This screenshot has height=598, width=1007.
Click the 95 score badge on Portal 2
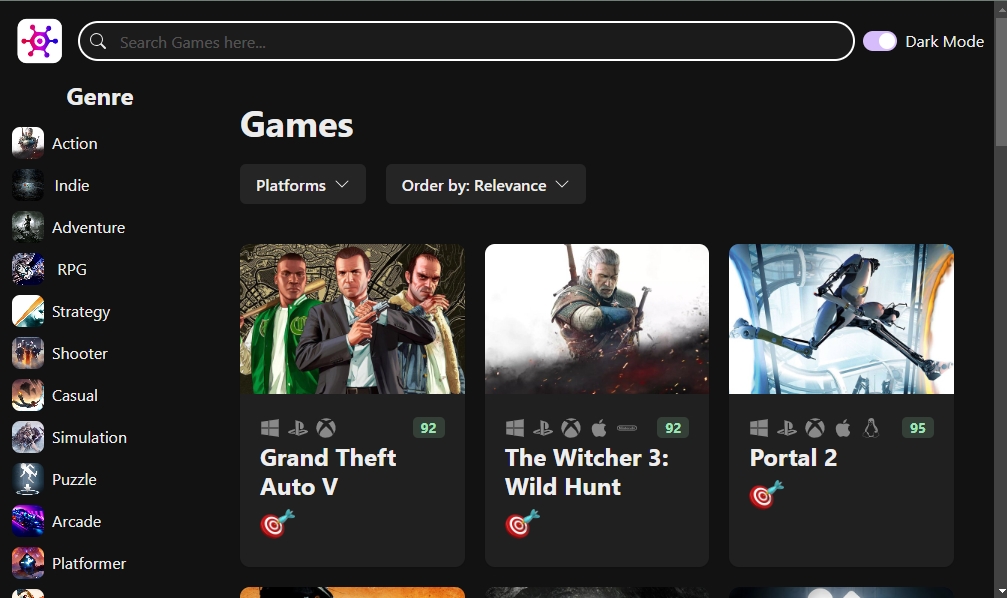918,428
